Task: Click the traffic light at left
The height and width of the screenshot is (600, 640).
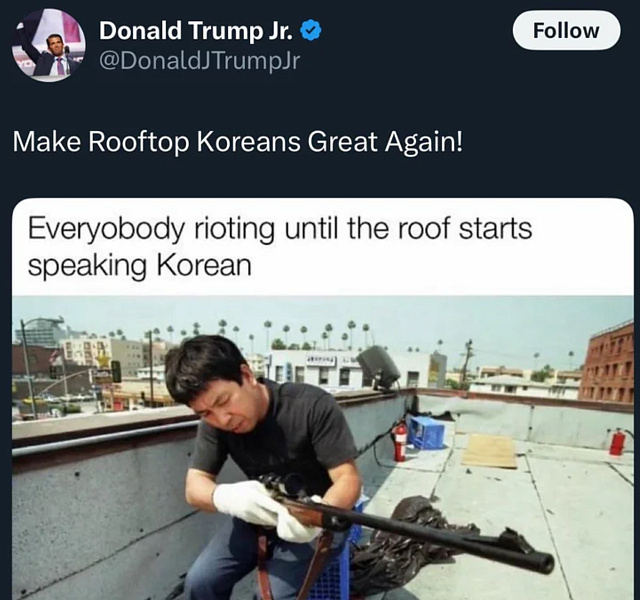Action: tap(116, 371)
